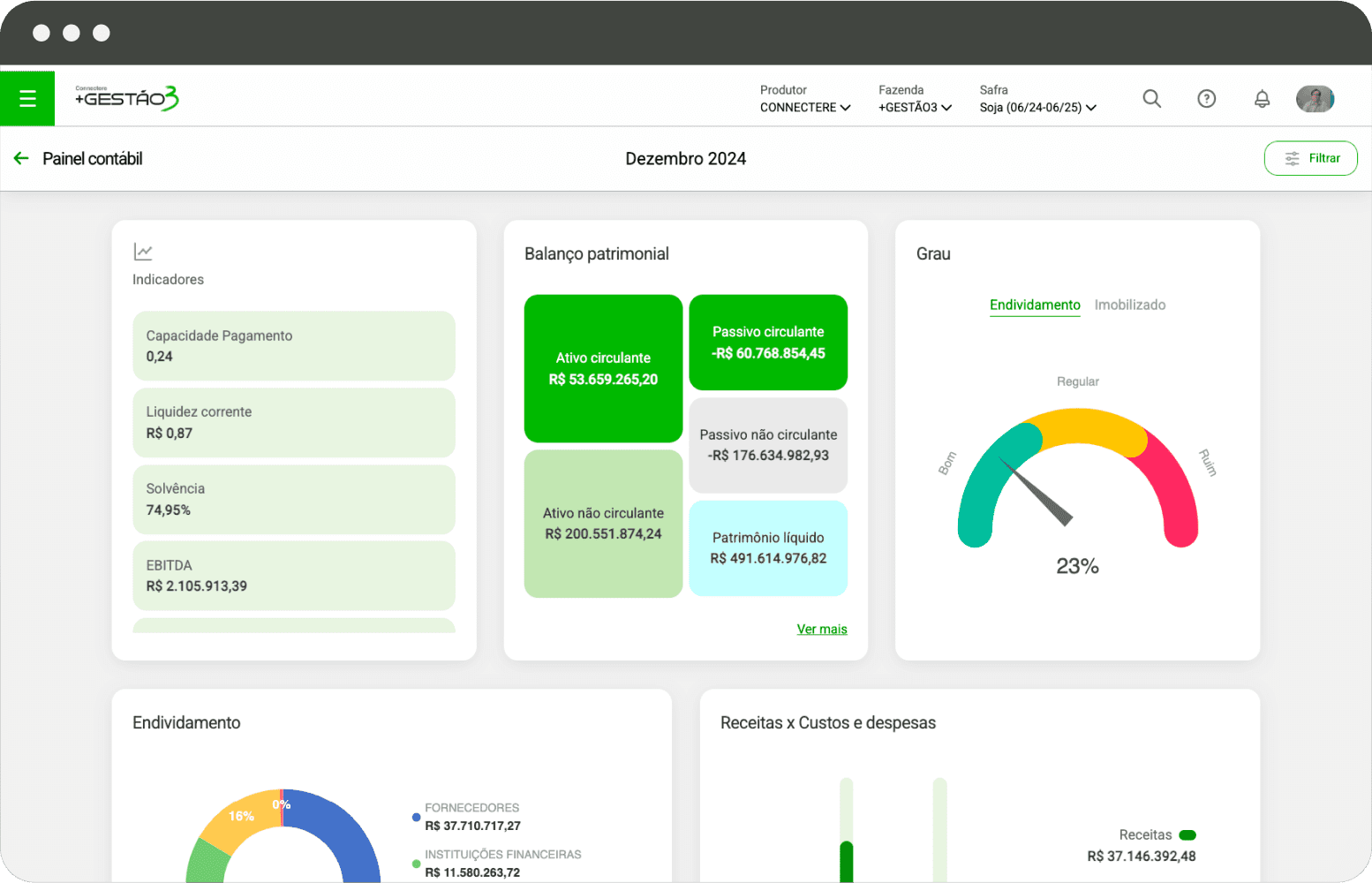Screen dimensions: 1372x883
Task: Open notifications bell
Action: [1262, 98]
